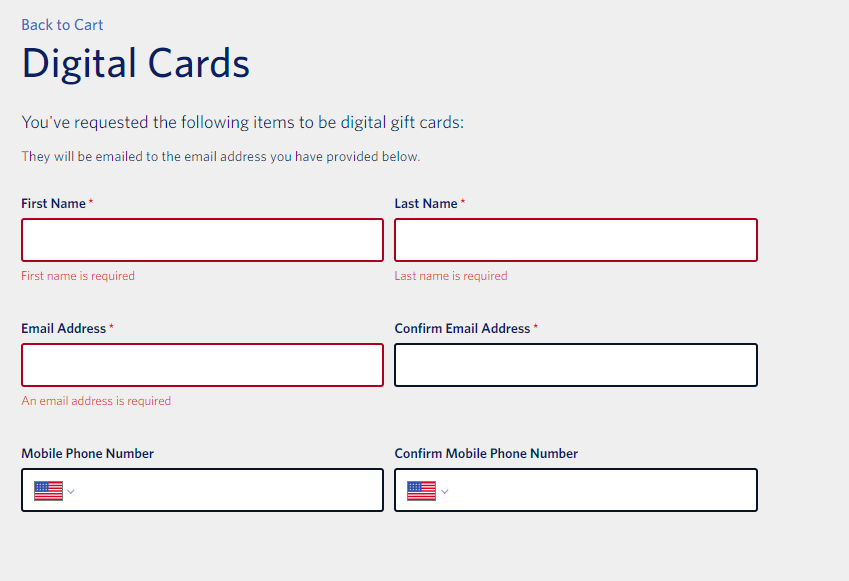The height and width of the screenshot is (581, 849).
Task: Click the Mobile Phone Number label
Action: click(87, 454)
